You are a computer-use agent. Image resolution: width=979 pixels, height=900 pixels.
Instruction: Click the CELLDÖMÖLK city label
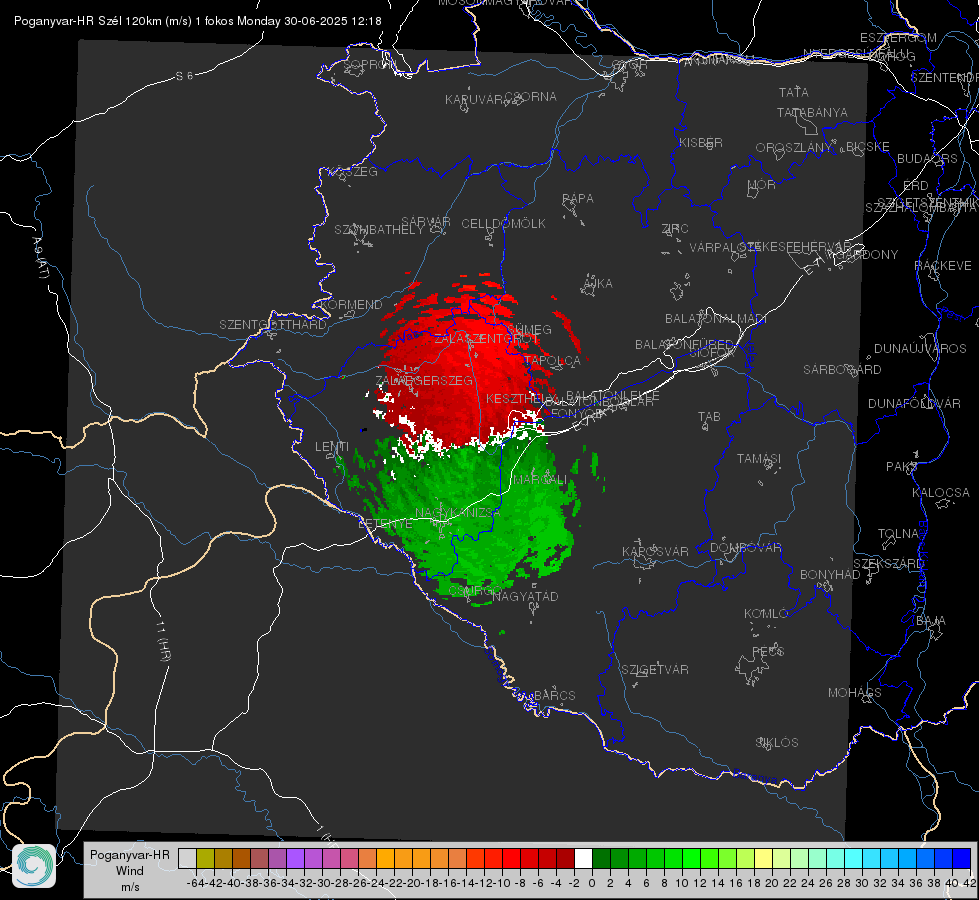point(503,223)
